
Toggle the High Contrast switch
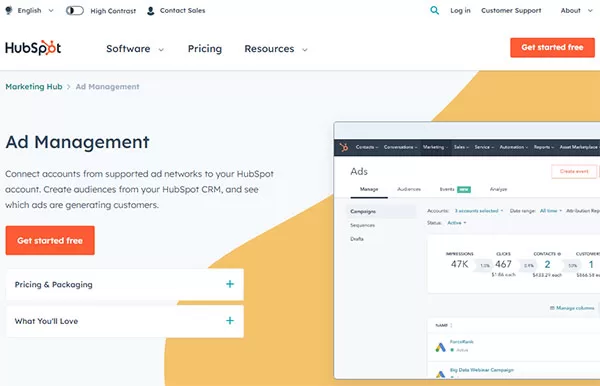coord(75,10)
